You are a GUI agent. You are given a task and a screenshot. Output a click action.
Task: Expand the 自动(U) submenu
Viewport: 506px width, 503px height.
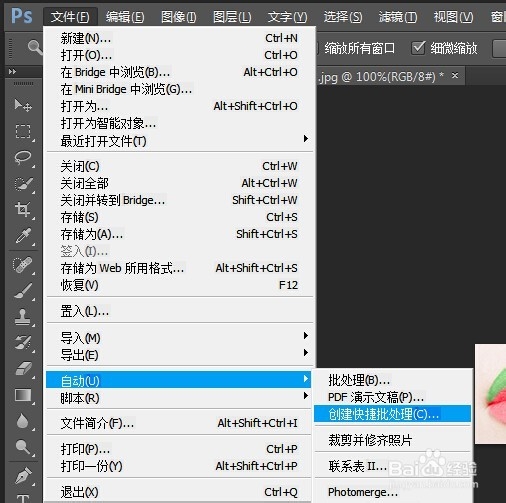[x=179, y=380]
